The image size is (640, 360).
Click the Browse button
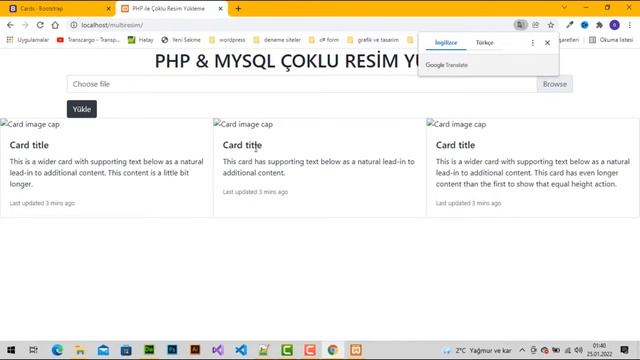[x=555, y=84]
